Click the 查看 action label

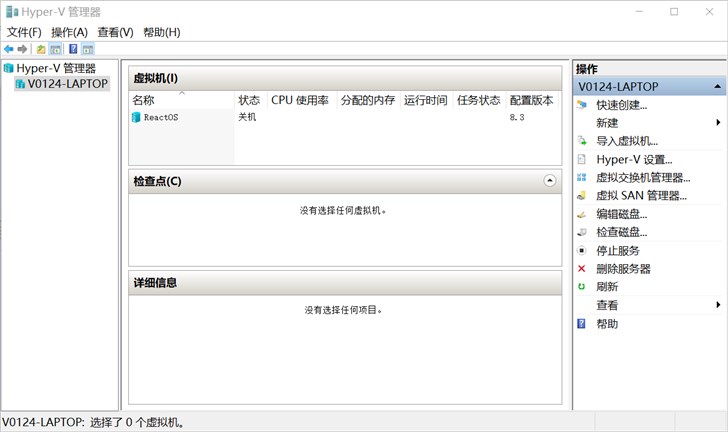click(607, 305)
